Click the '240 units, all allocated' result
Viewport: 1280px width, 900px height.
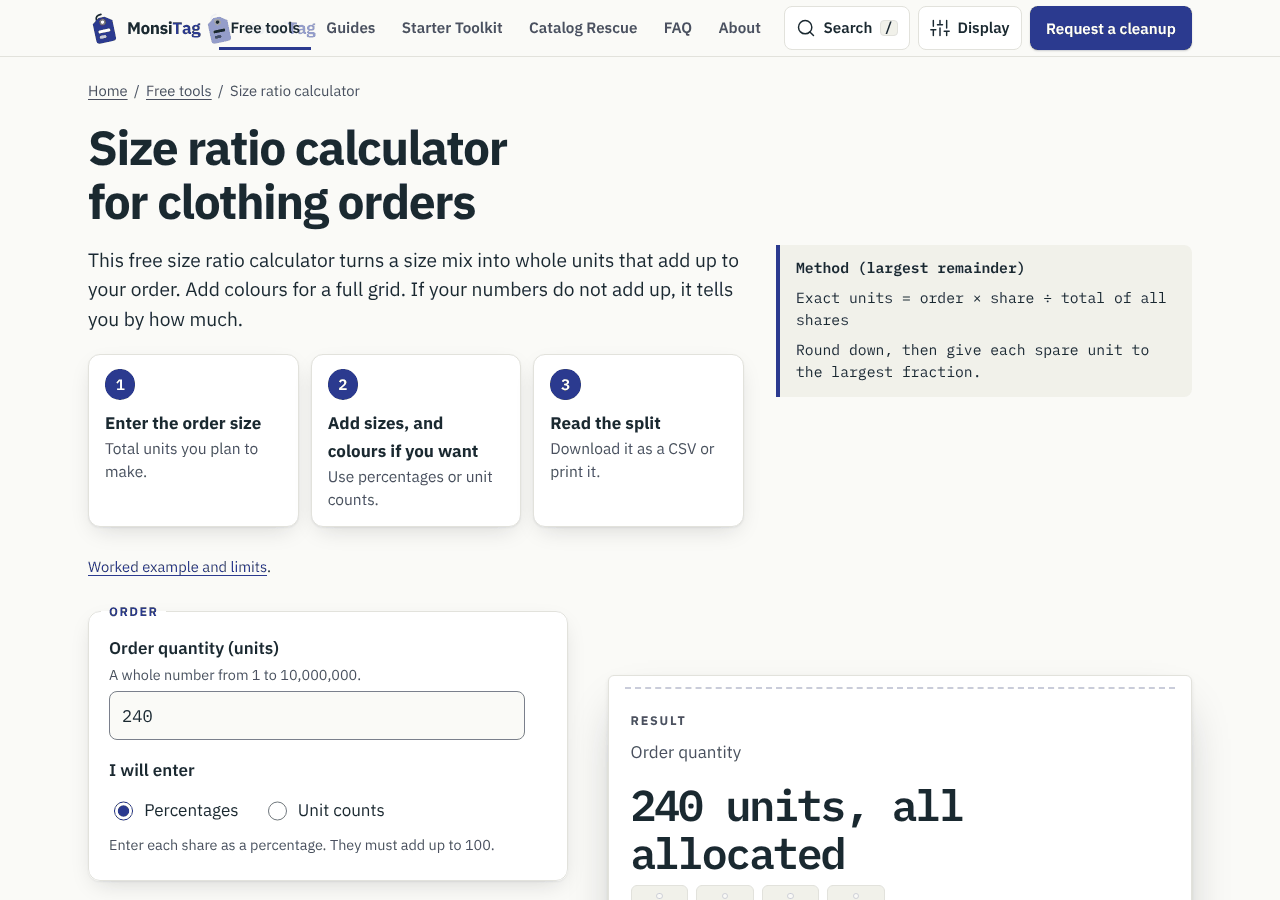click(797, 831)
